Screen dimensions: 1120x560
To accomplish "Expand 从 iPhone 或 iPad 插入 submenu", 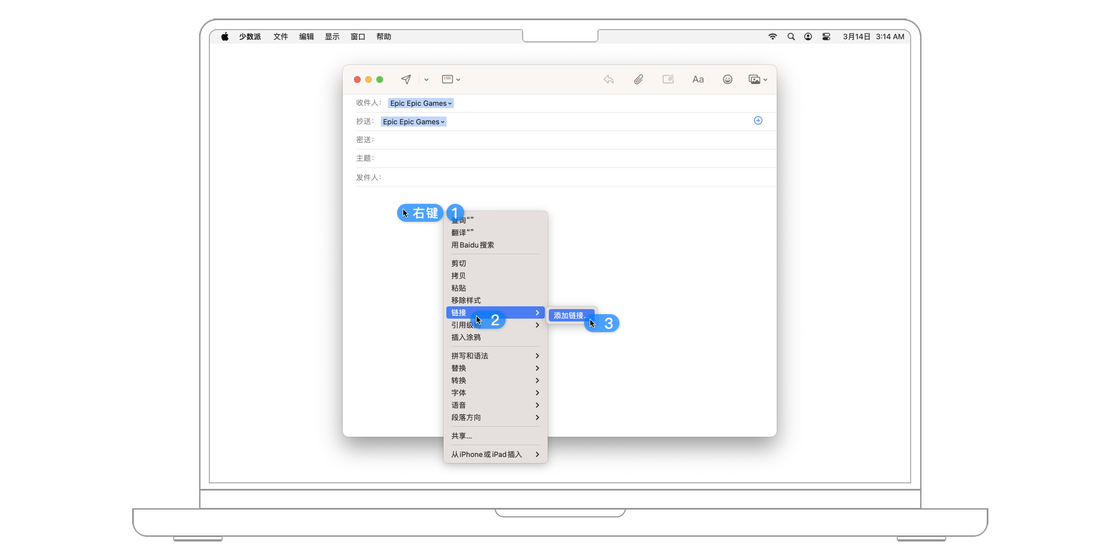I will (496, 454).
